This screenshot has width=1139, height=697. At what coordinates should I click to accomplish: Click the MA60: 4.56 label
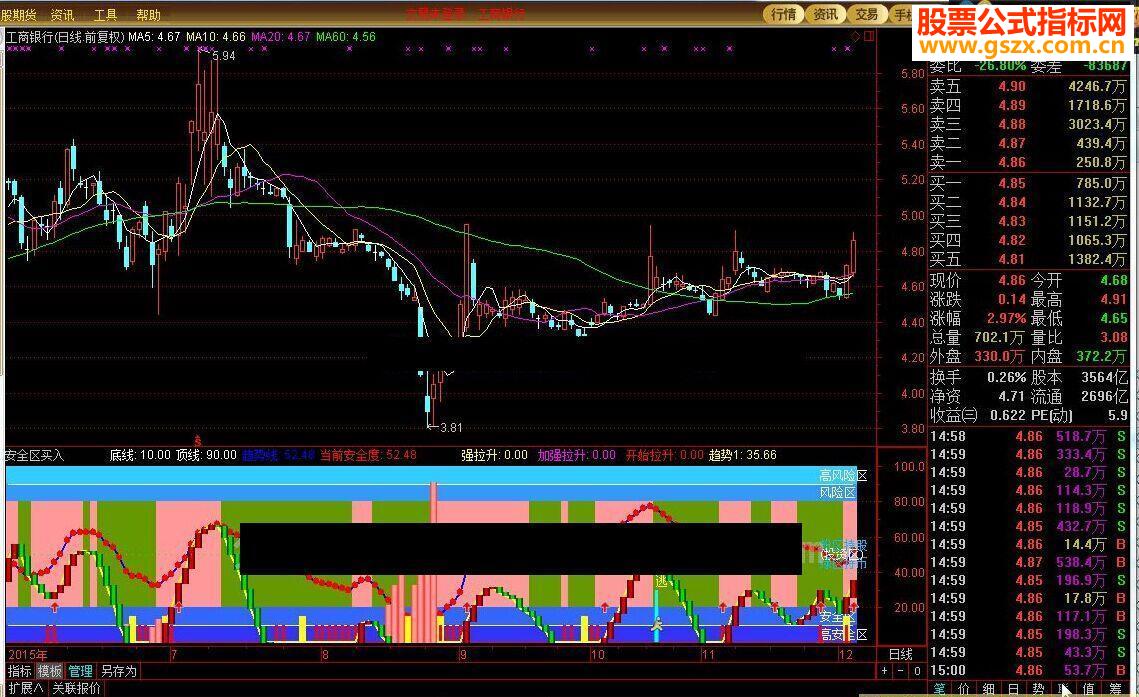[346, 36]
